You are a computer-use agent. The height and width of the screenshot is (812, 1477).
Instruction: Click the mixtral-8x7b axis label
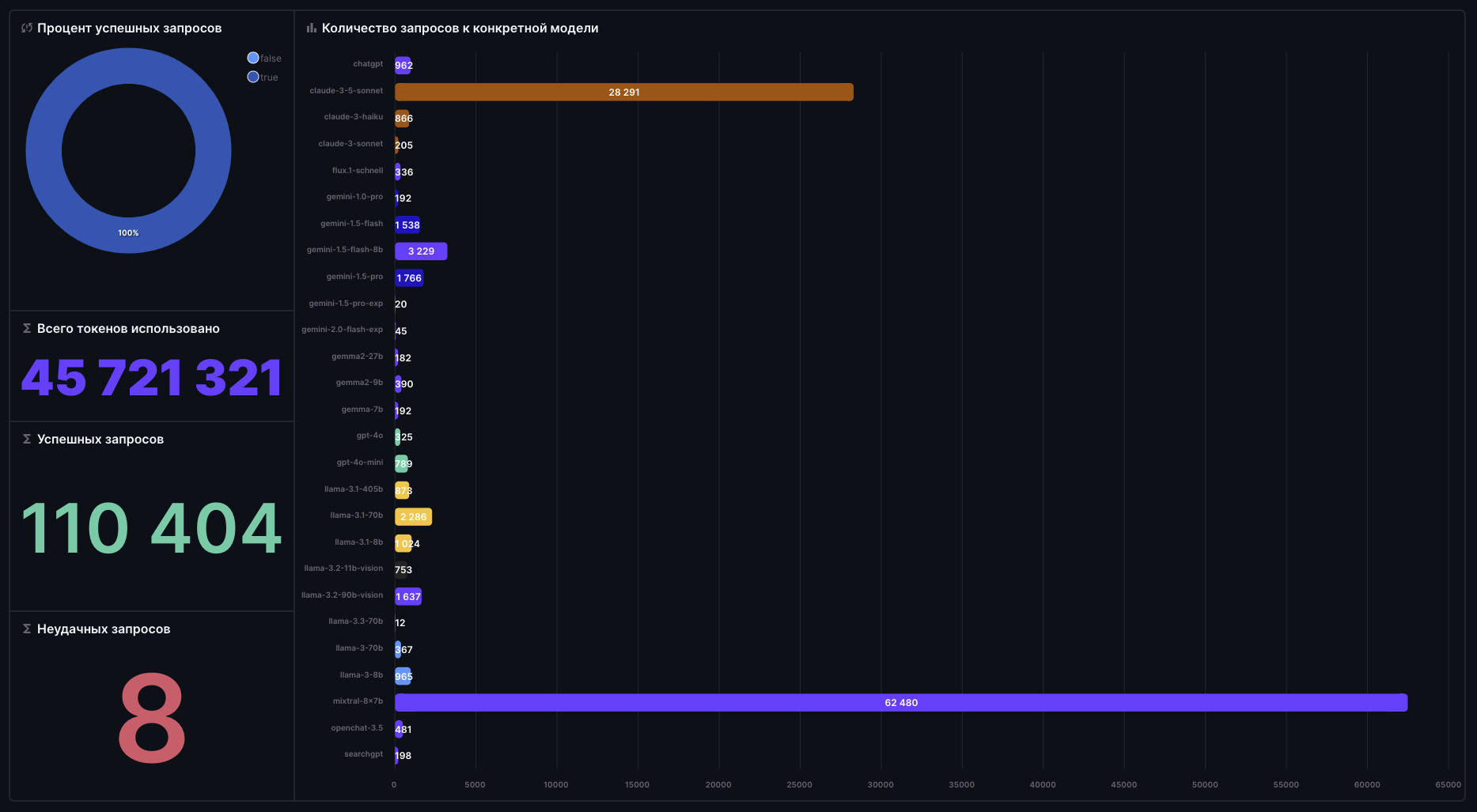tap(358, 701)
